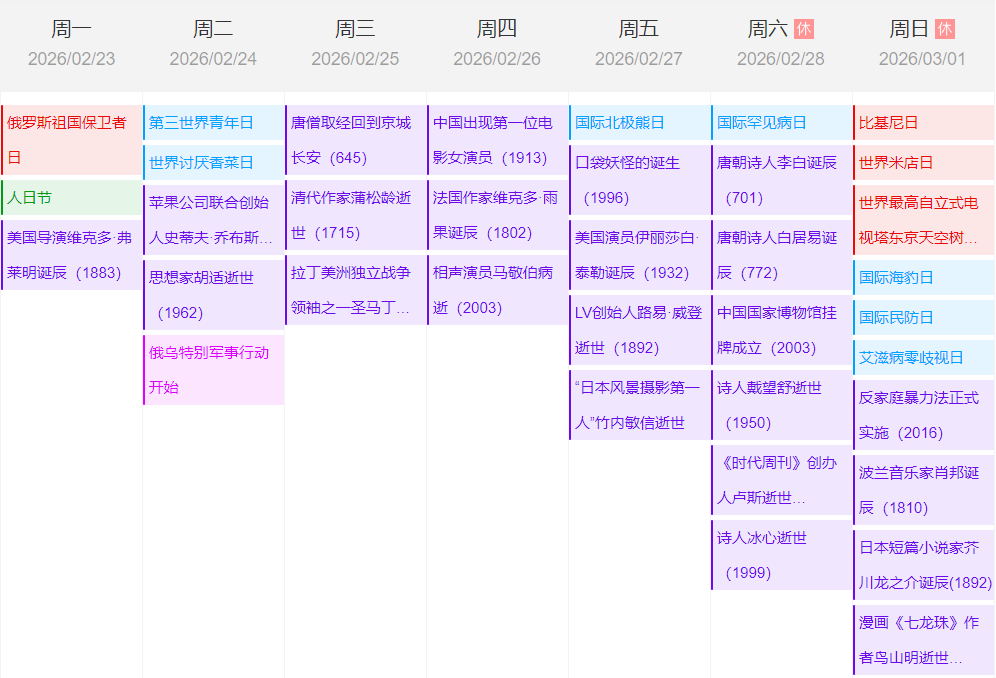Open the 国际罕见病日 entry

click(781, 123)
